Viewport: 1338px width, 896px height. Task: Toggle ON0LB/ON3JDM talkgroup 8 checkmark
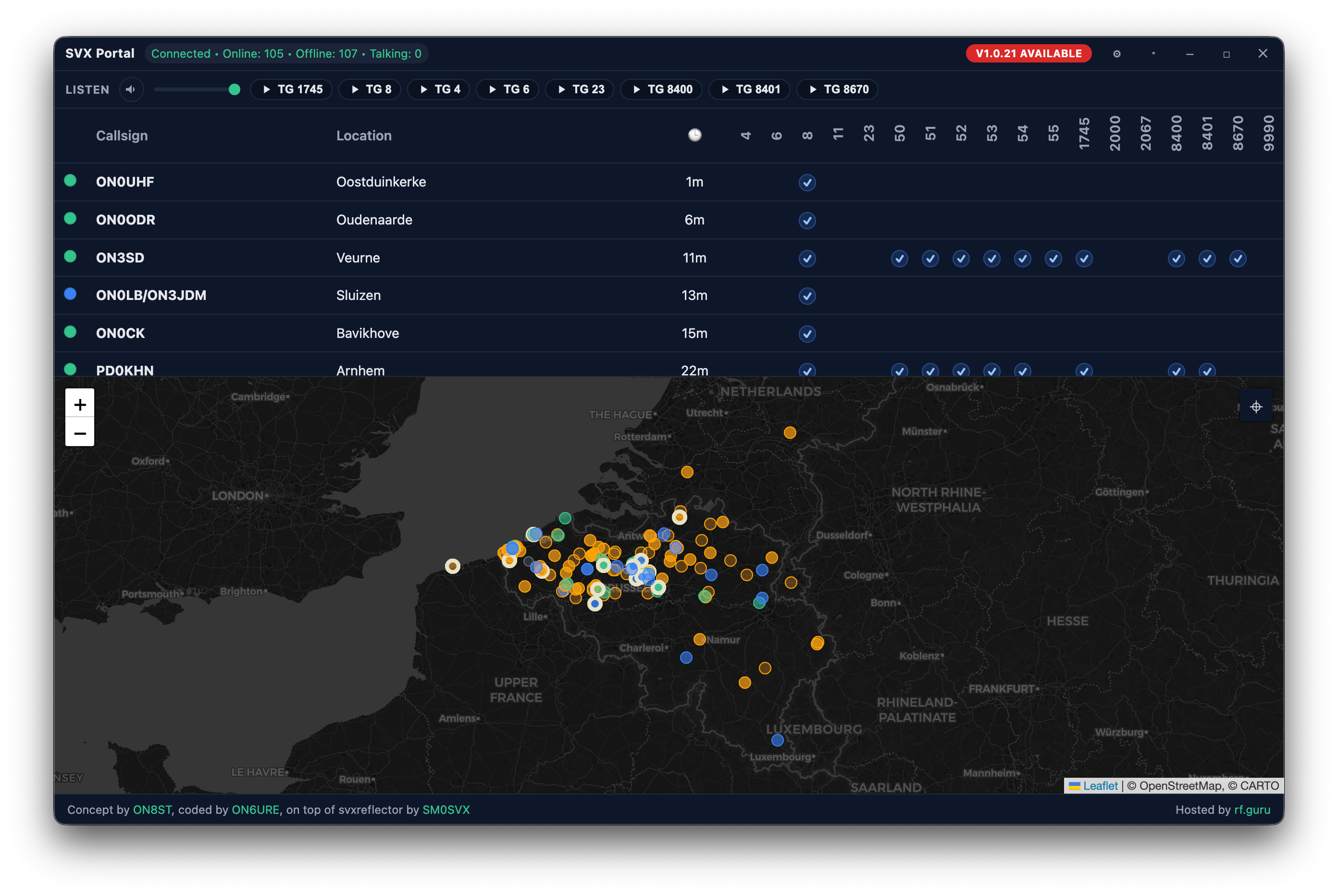pos(806,296)
